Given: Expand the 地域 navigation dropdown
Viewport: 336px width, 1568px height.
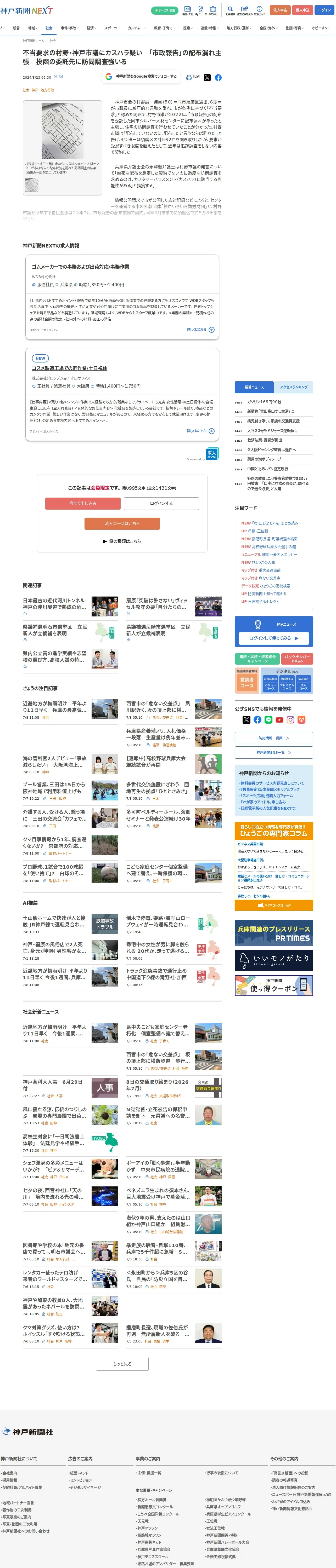Looking at the screenshot, I should 33,28.
